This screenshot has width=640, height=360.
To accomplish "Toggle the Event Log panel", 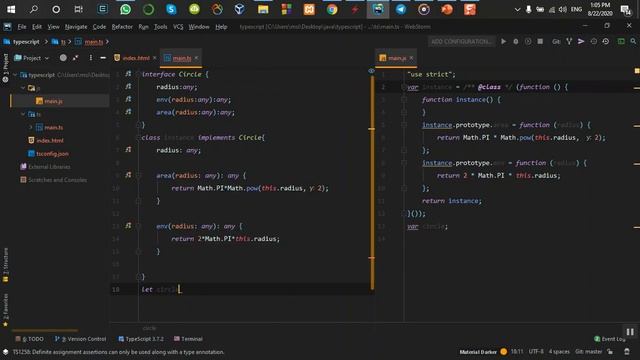I will click(609, 339).
